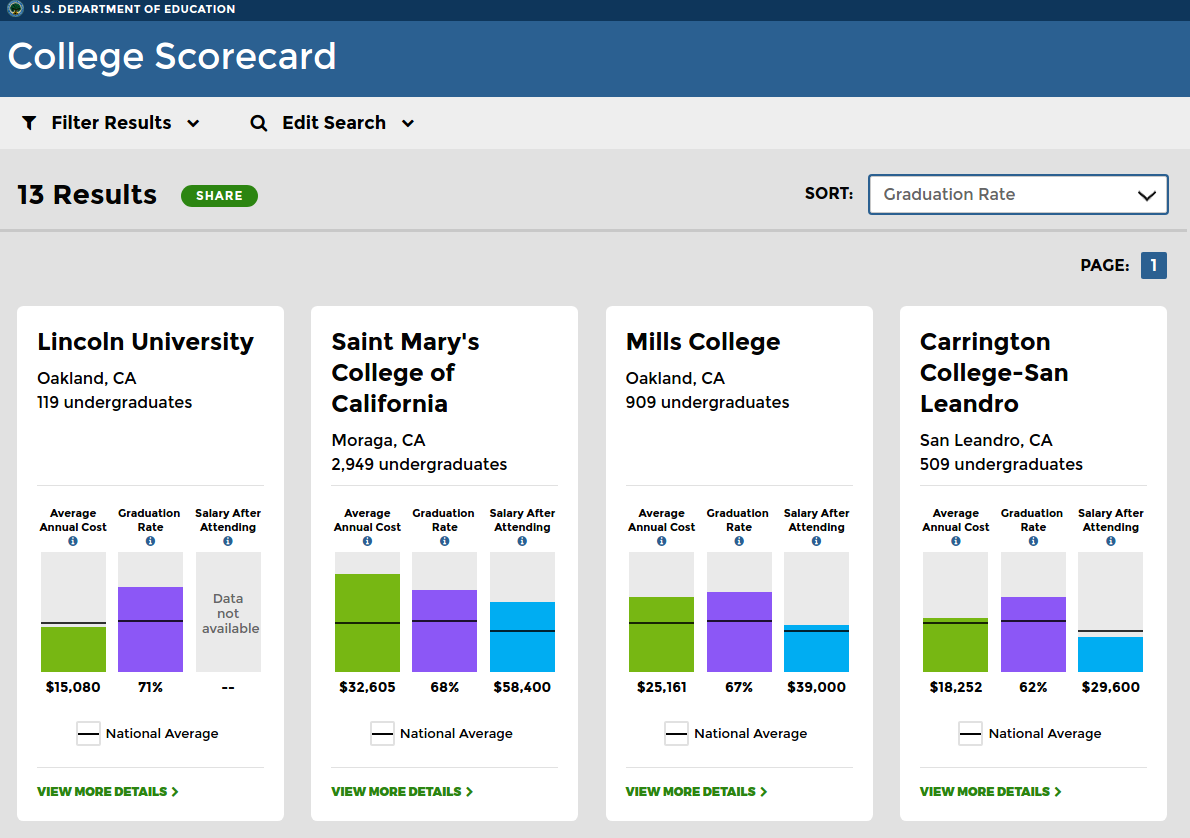1190x838 pixels.
Task: Click the 'Data not available' salary box
Action: tap(228, 612)
